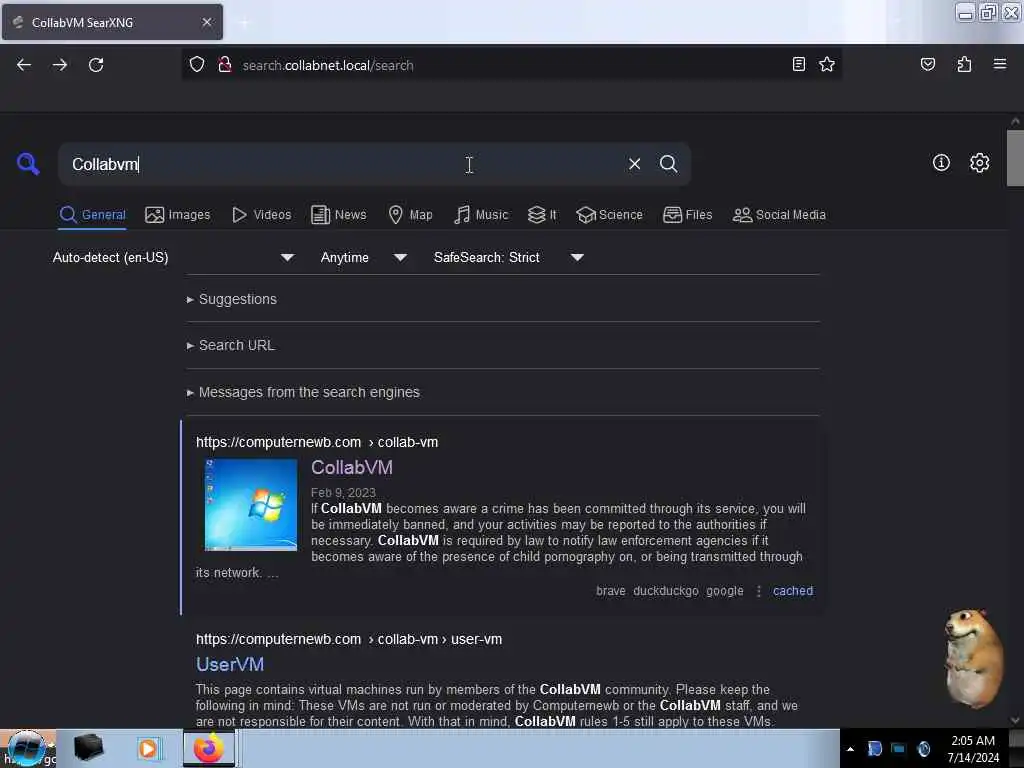Go back to the previous page
This screenshot has height=768, width=1024.
24,65
